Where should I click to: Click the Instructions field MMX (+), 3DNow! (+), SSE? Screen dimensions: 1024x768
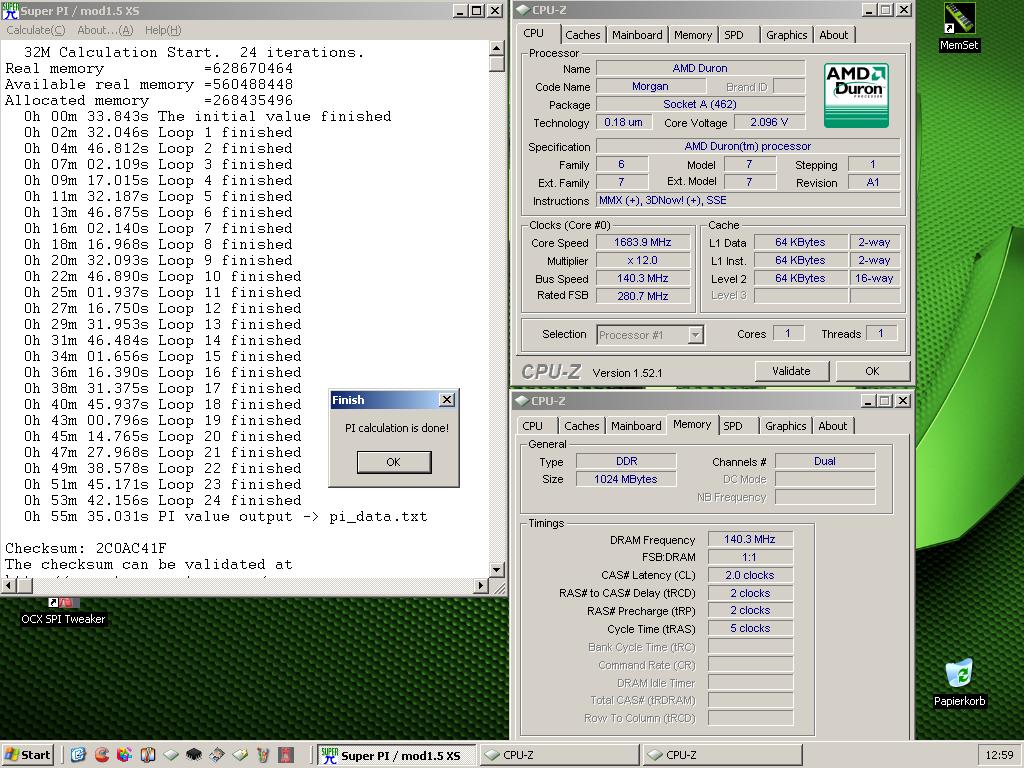(x=748, y=200)
